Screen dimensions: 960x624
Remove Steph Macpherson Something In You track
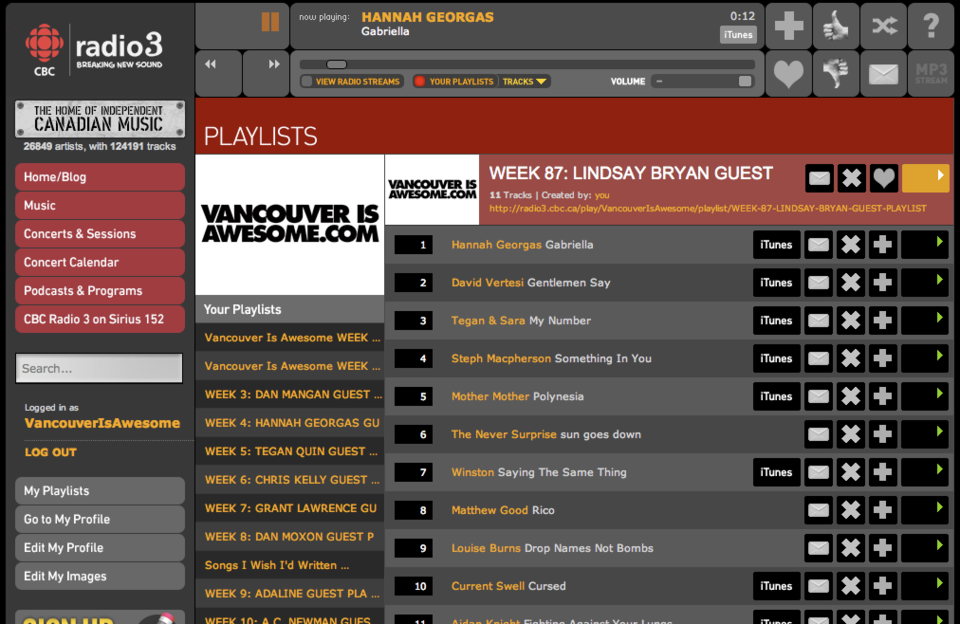pos(850,359)
